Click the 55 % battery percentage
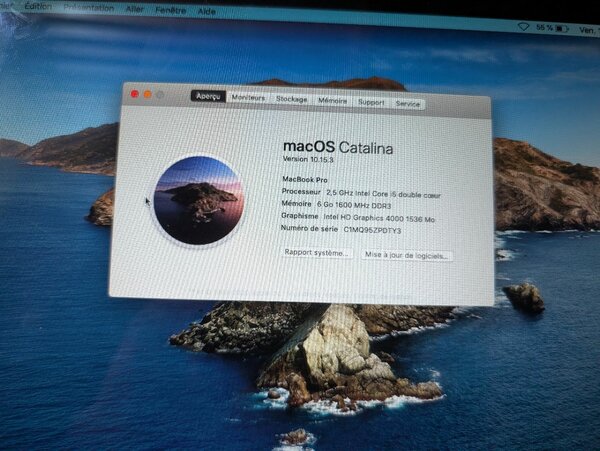600x451 pixels. click(x=545, y=28)
